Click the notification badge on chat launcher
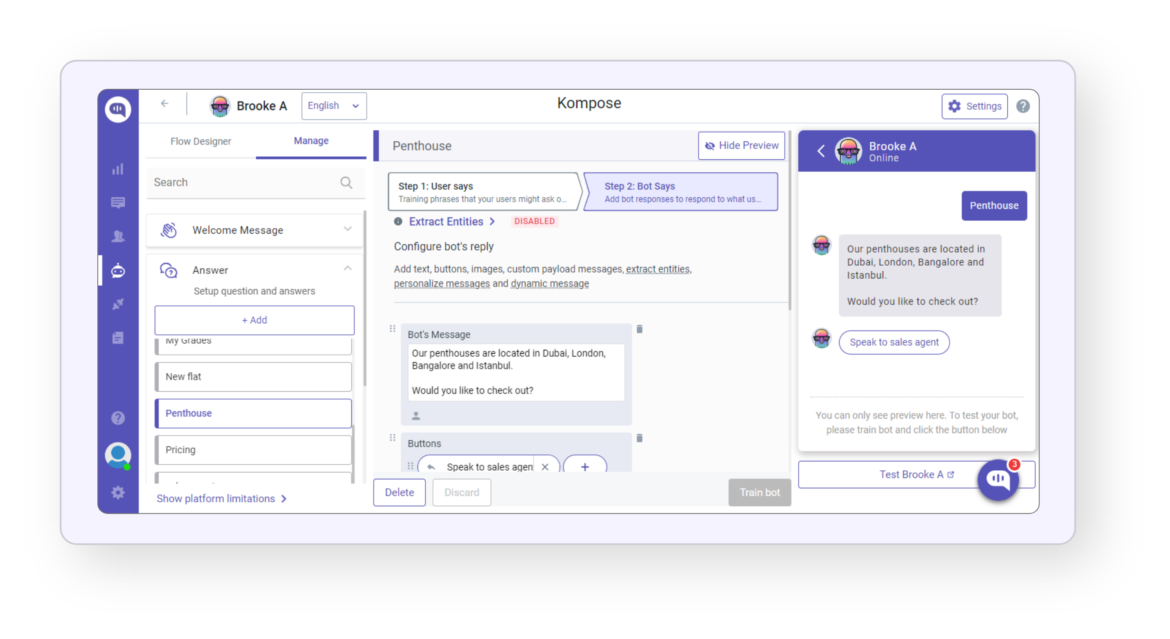The height and width of the screenshot is (639, 1170). (1014, 465)
